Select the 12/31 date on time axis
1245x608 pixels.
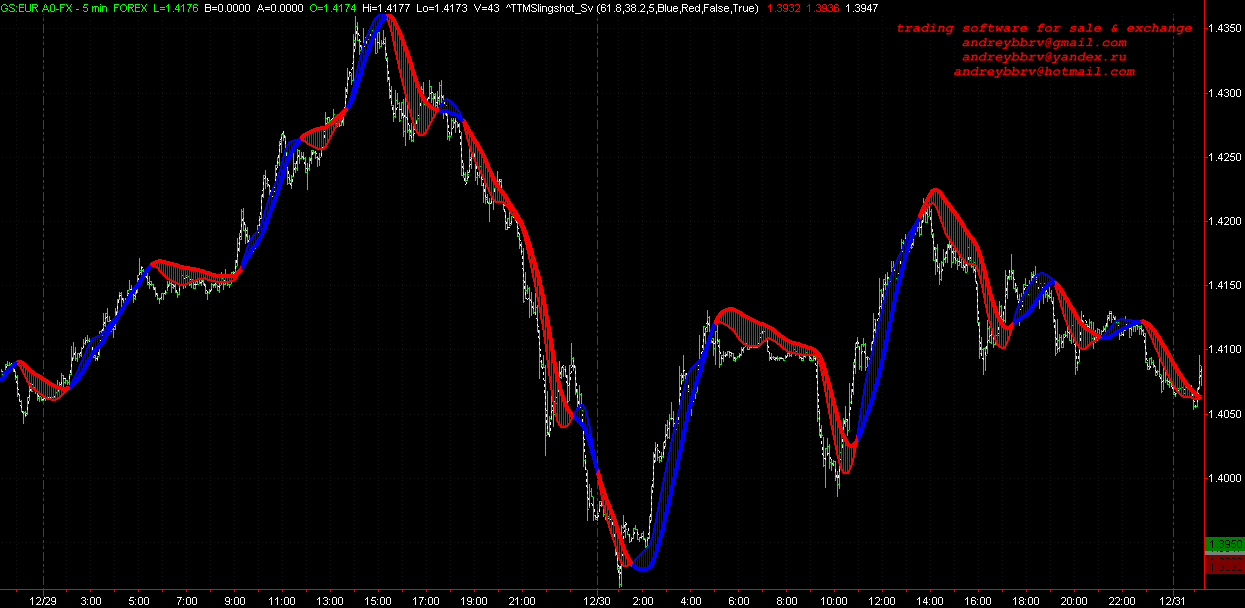(1172, 600)
